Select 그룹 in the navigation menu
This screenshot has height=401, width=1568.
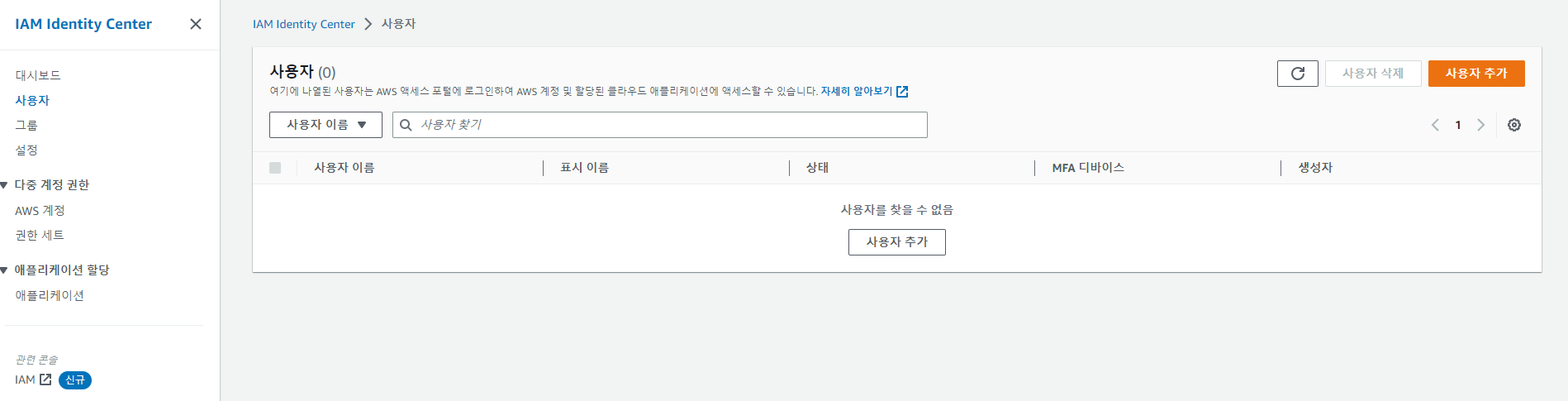pos(26,125)
